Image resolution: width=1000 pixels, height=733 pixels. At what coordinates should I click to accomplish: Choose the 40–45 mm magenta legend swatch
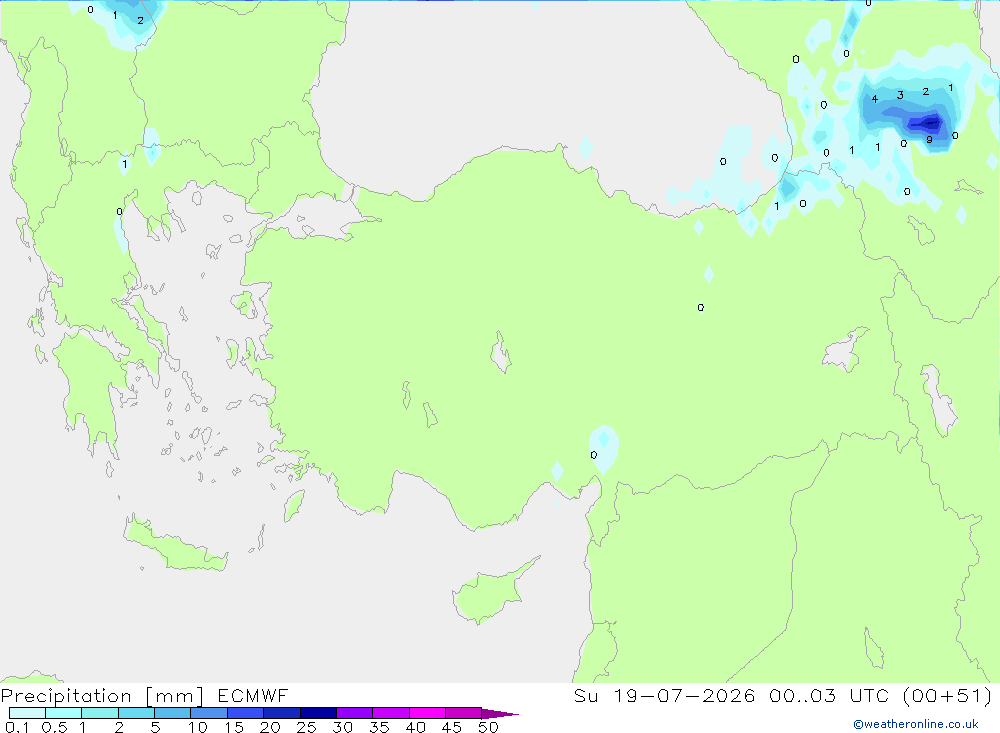tap(427, 713)
